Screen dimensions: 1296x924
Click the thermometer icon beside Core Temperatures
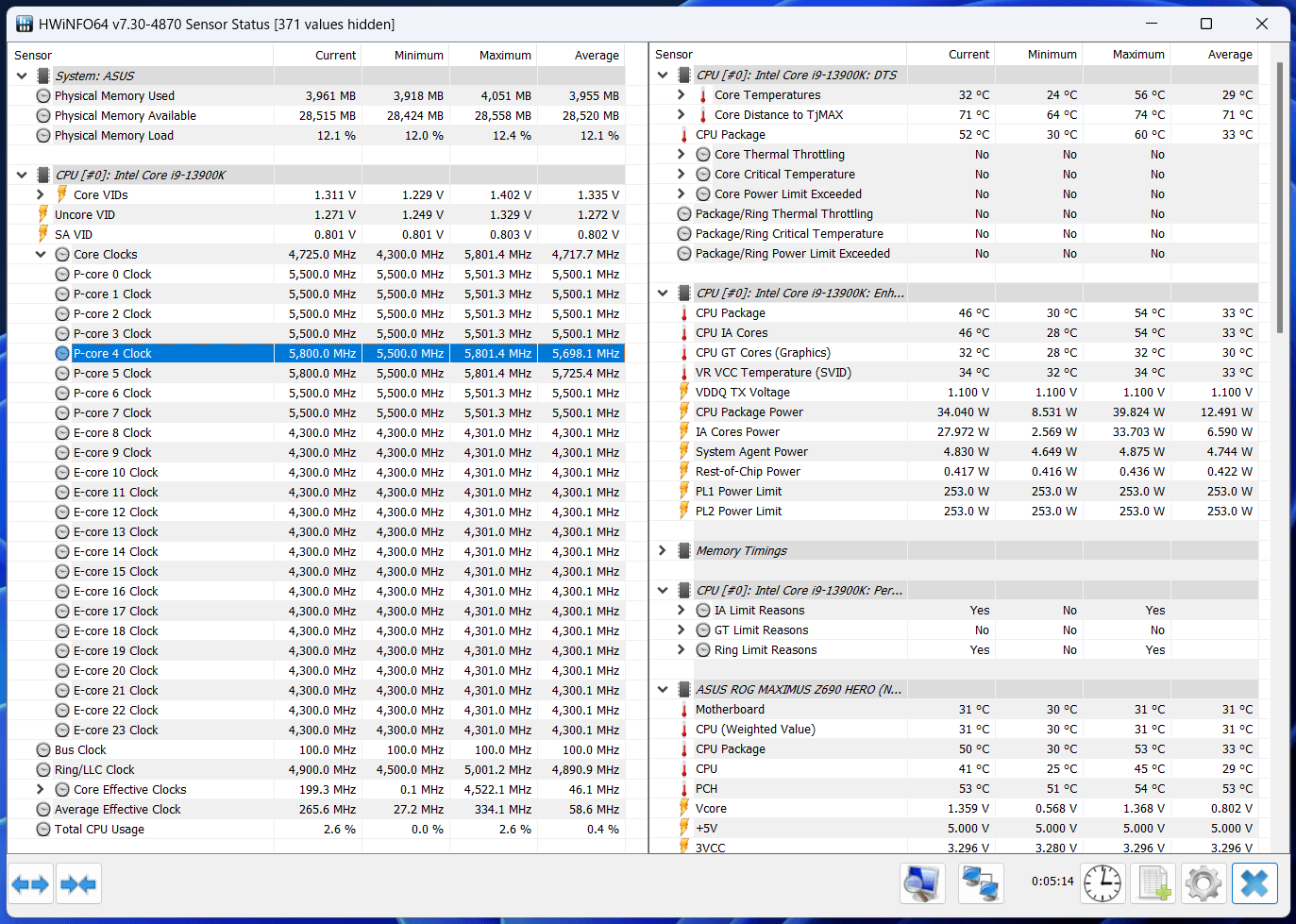[703, 94]
